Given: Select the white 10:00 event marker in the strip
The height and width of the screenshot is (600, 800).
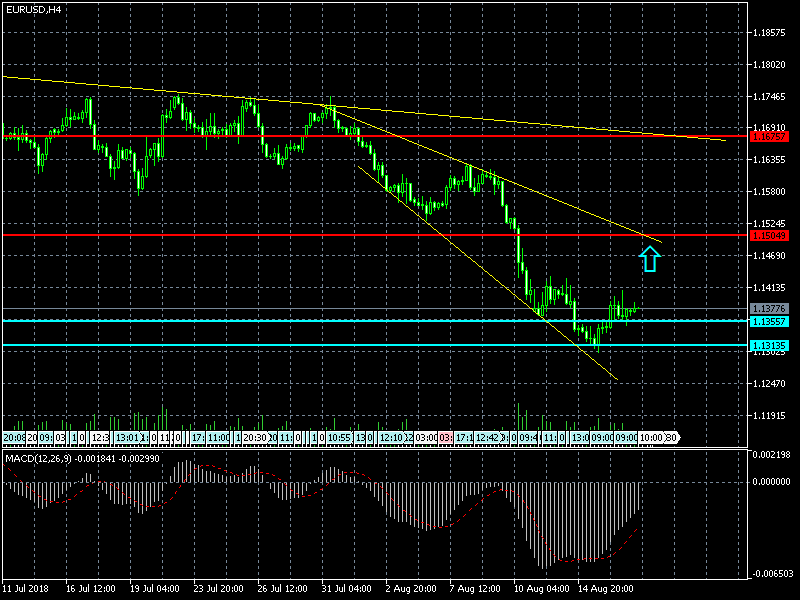Looking at the screenshot, I should pos(651,438).
